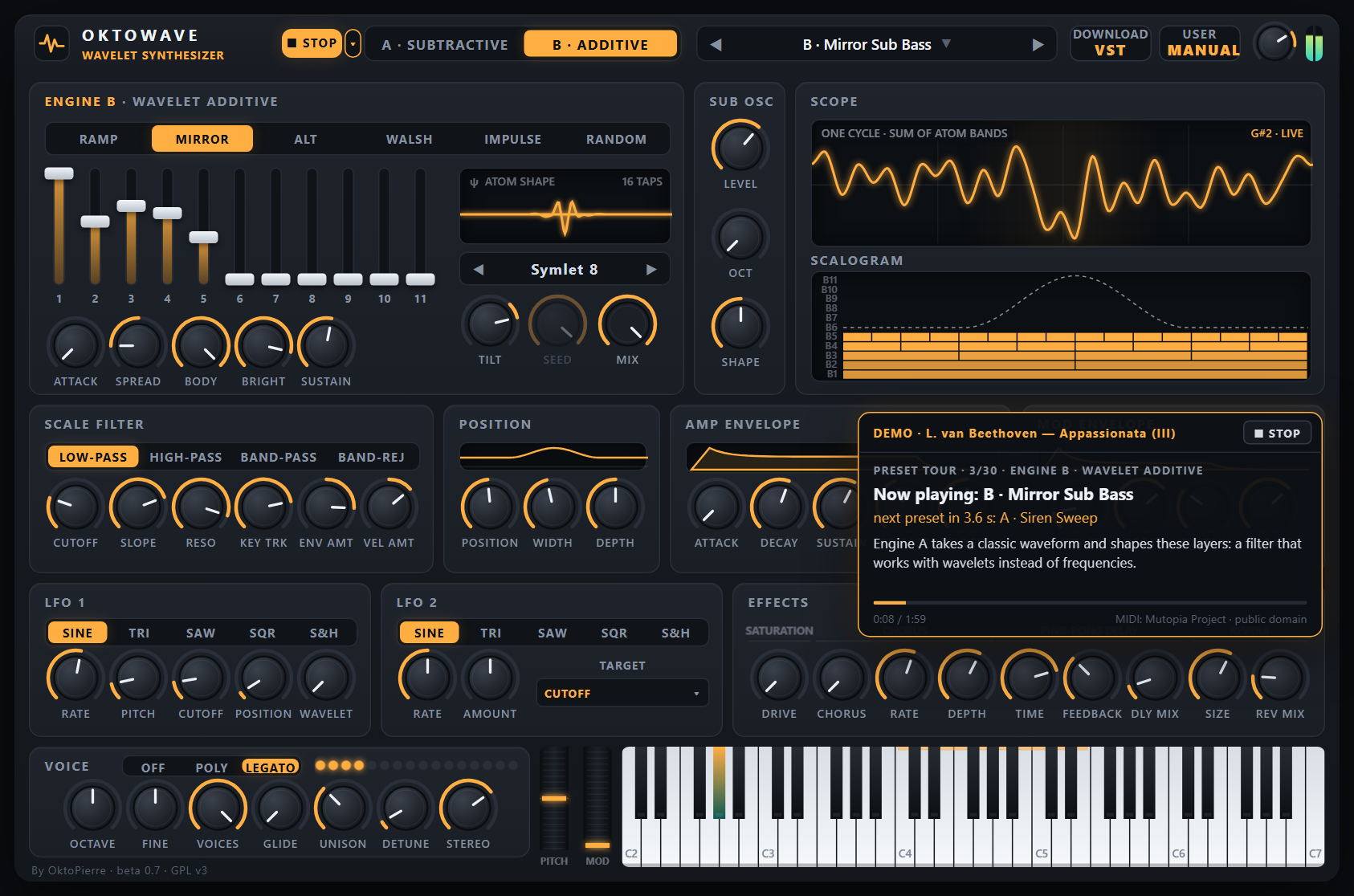This screenshot has height=896, width=1354.
Task: Switch to B · Additive engine tab
Action: [600, 44]
